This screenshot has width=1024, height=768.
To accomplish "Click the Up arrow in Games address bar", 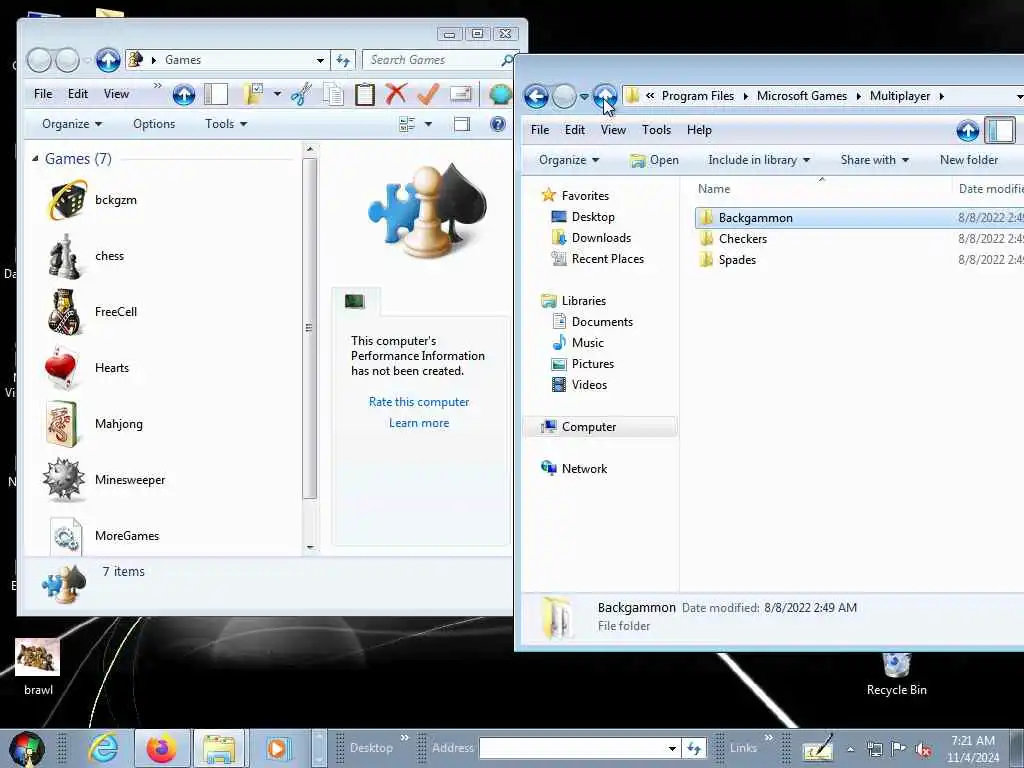I will tap(108, 60).
